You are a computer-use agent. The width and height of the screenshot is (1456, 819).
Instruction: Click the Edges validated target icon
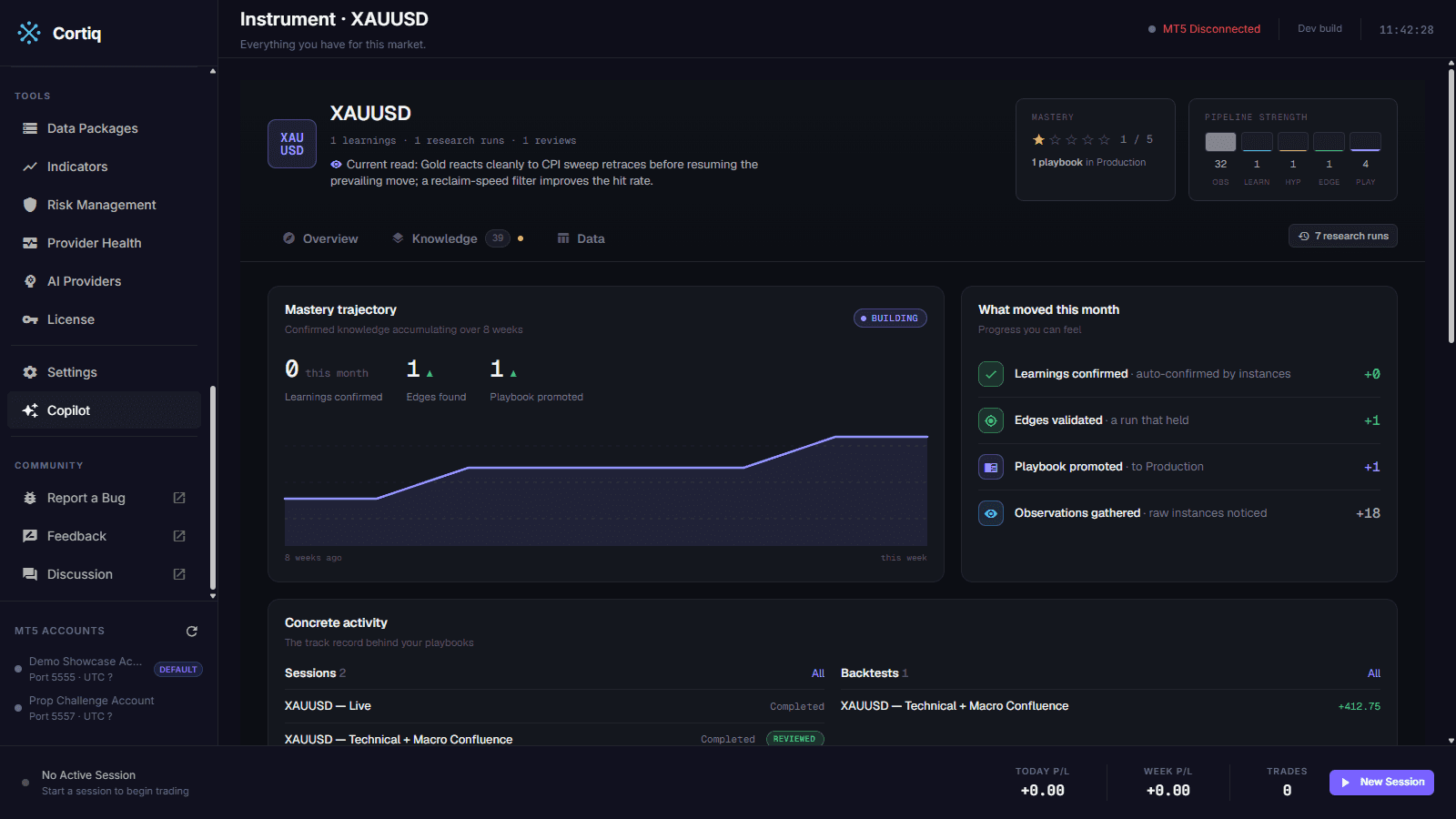[991, 420]
